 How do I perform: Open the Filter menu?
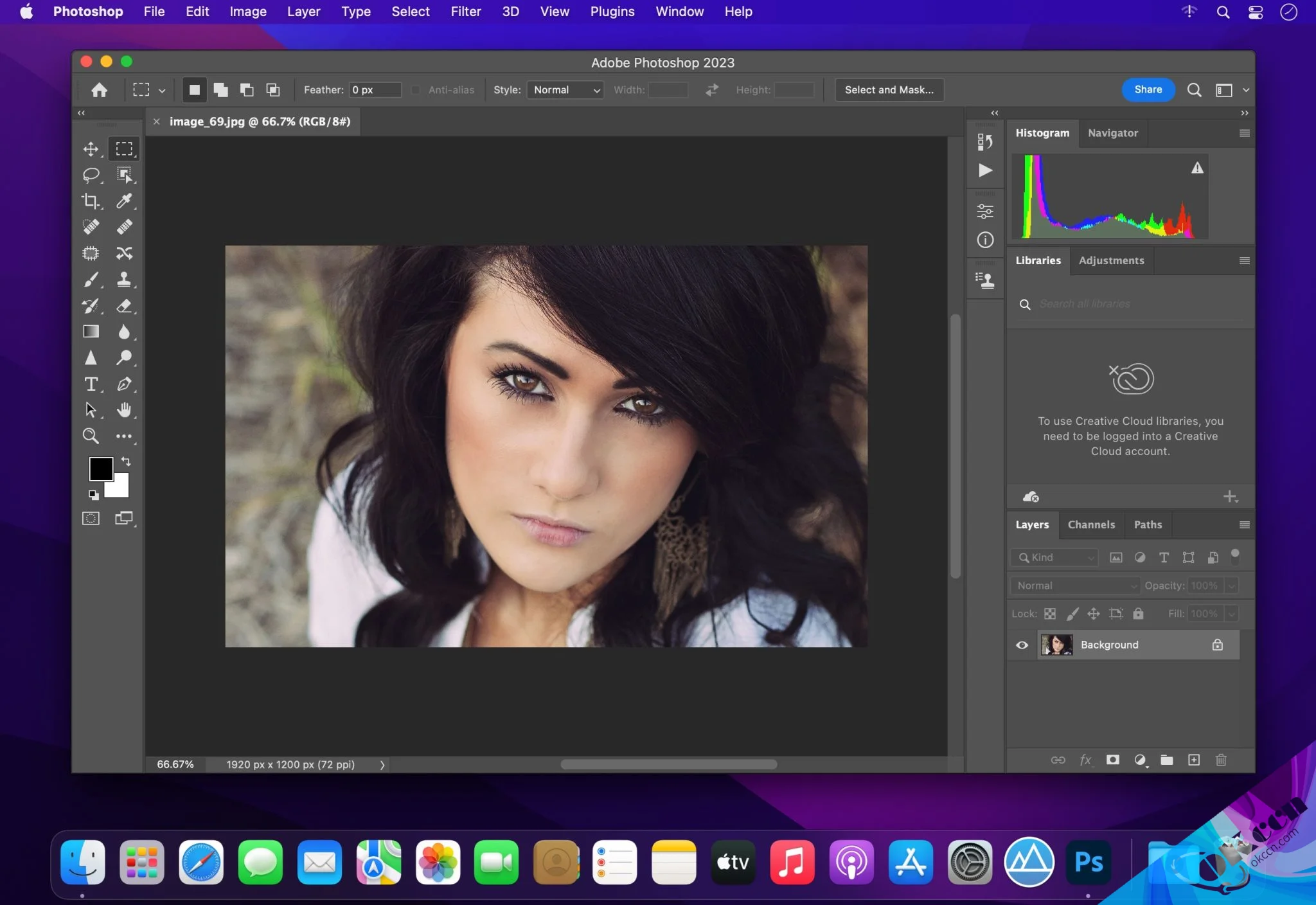(x=465, y=12)
